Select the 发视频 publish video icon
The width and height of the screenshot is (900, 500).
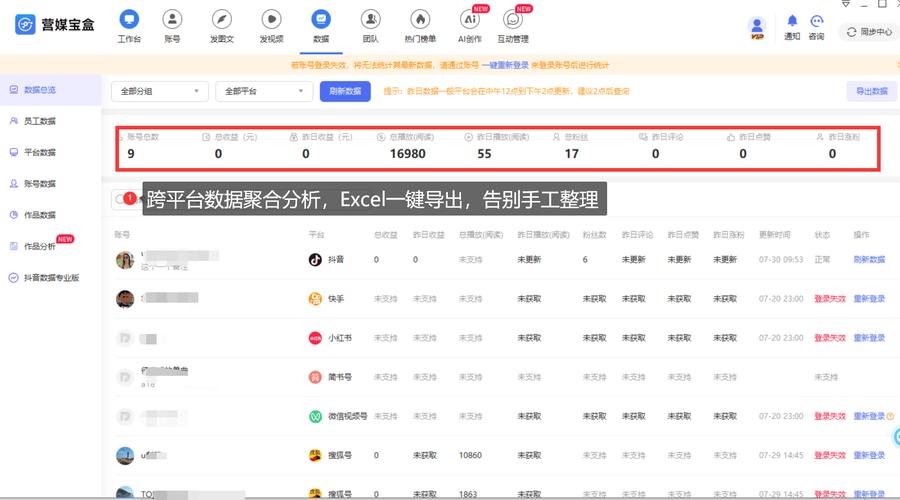[271, 19]
